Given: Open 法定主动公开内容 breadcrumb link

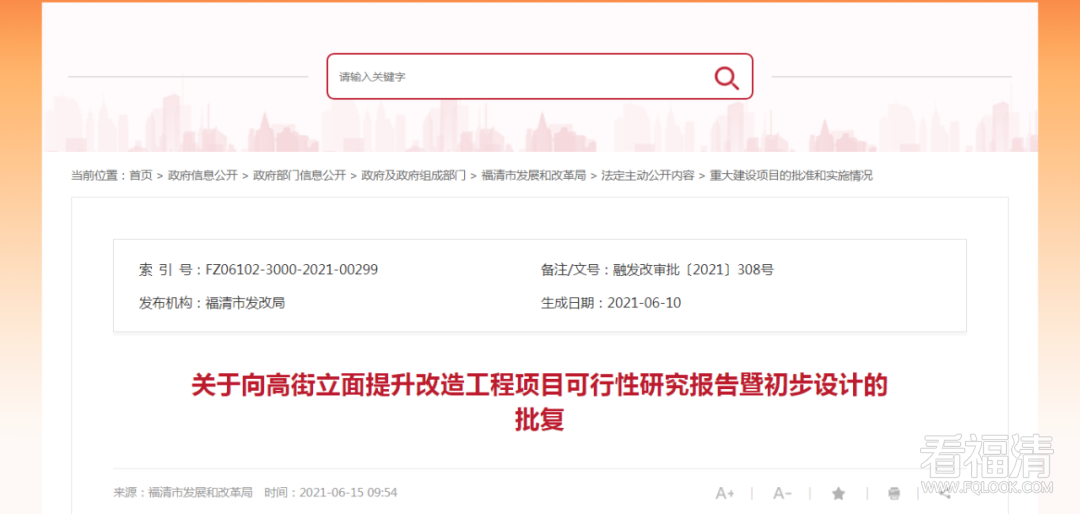Looking at the screenshot, I should tap(647, 175).
